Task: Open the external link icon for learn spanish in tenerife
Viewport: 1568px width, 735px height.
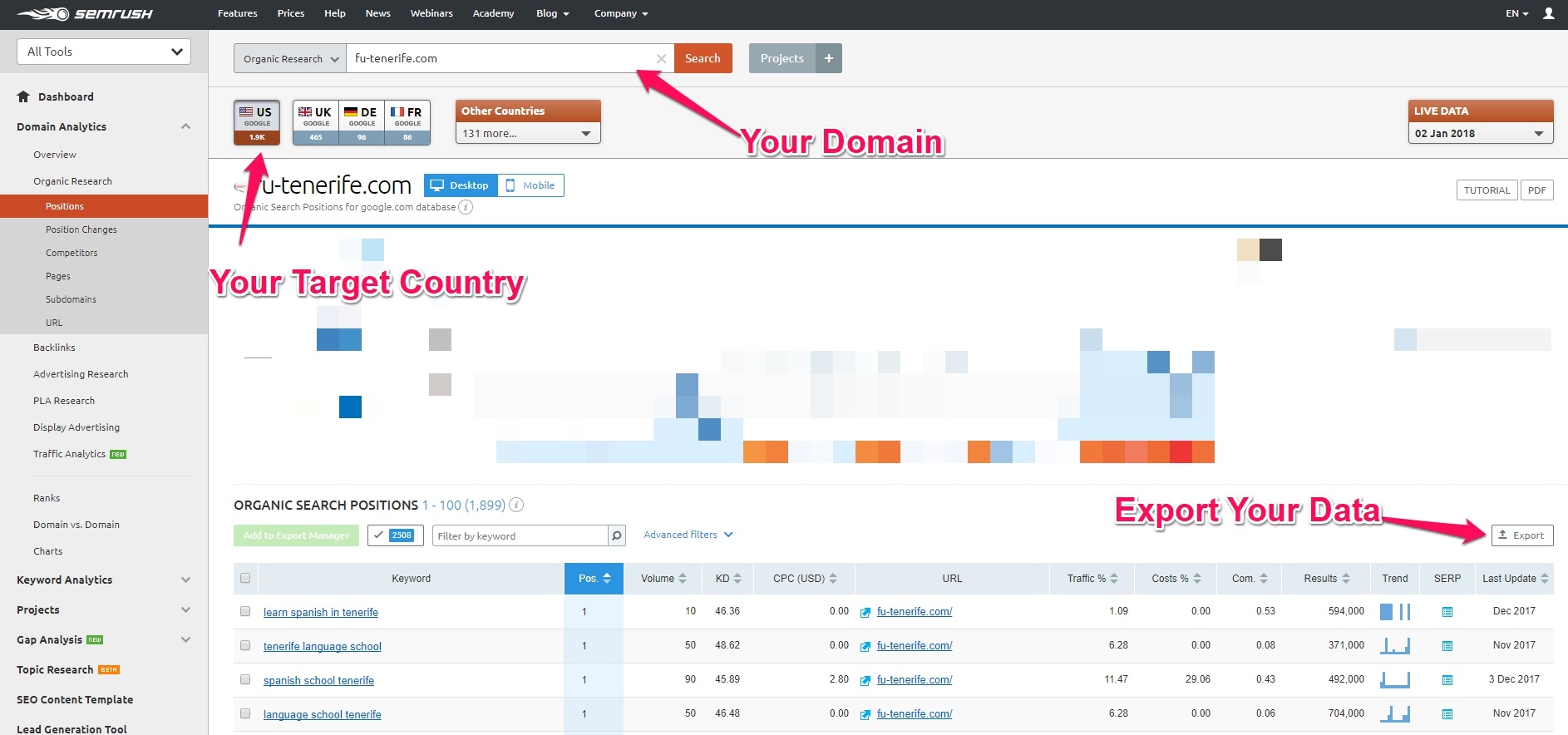Action: (x=865, y=612)
